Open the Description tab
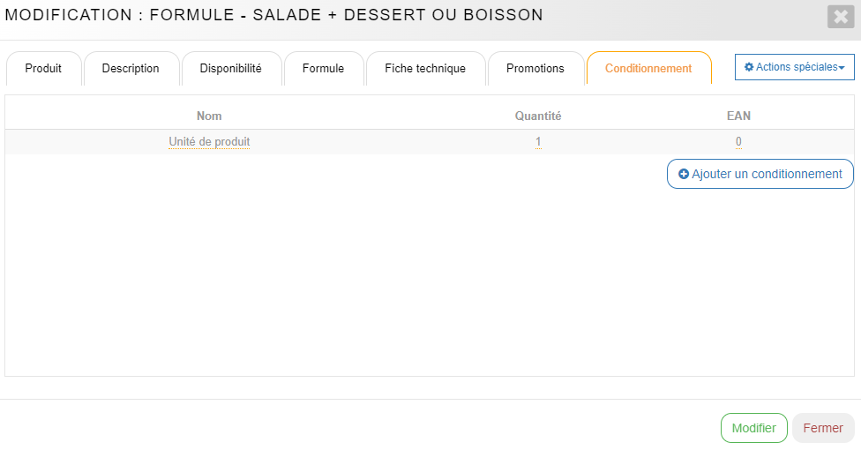The image size is (862, 450). click(130, 68)
